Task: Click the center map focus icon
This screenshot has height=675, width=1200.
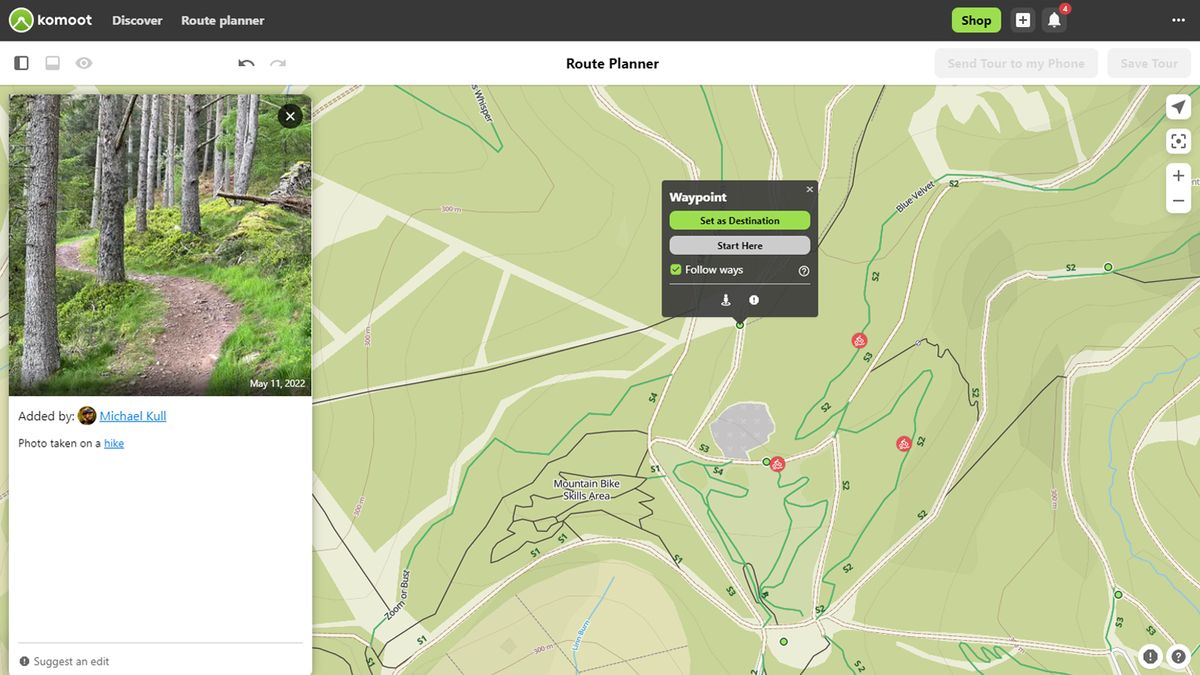Action: [x=1178, y=140]
